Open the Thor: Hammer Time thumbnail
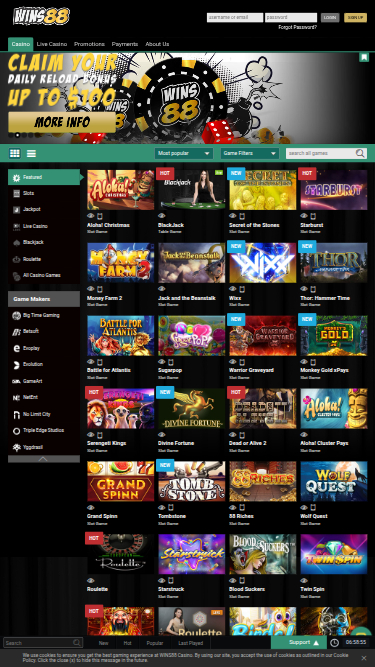The width and height of the screenshot is (375, 667). click(x=334, y=262)
